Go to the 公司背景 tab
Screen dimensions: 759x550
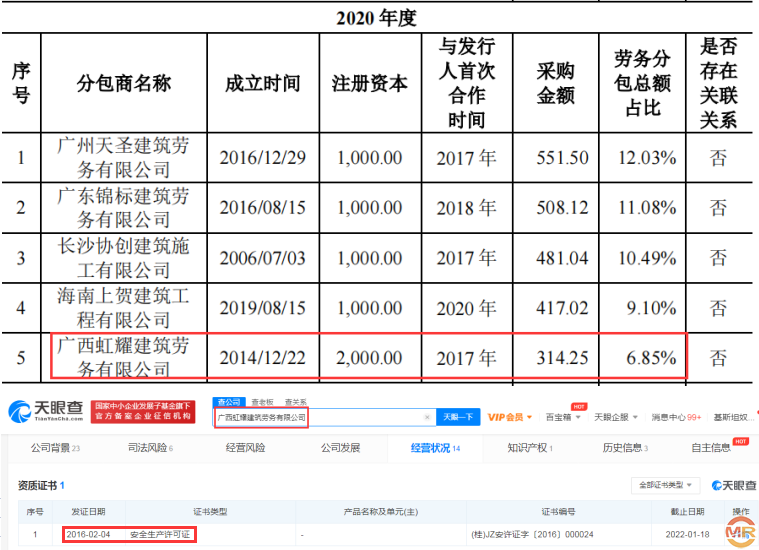pyautogui.click(x=55, y=448)
